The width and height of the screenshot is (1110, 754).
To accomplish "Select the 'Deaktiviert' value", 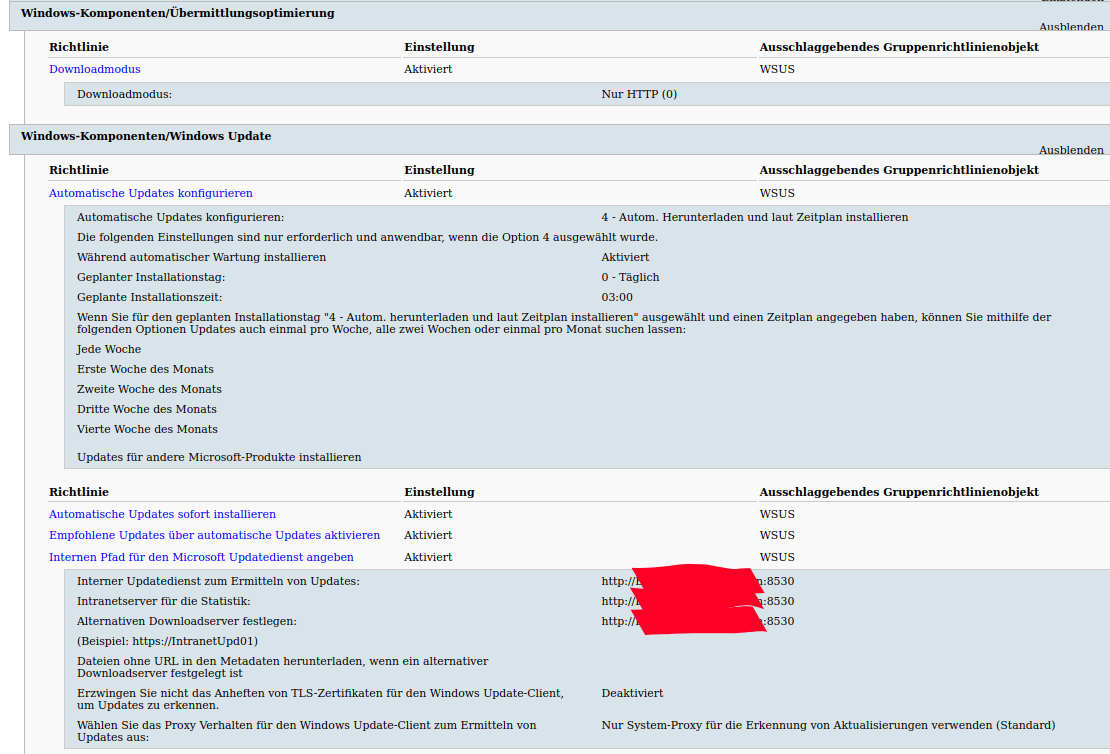I will (x=632, y=693).
